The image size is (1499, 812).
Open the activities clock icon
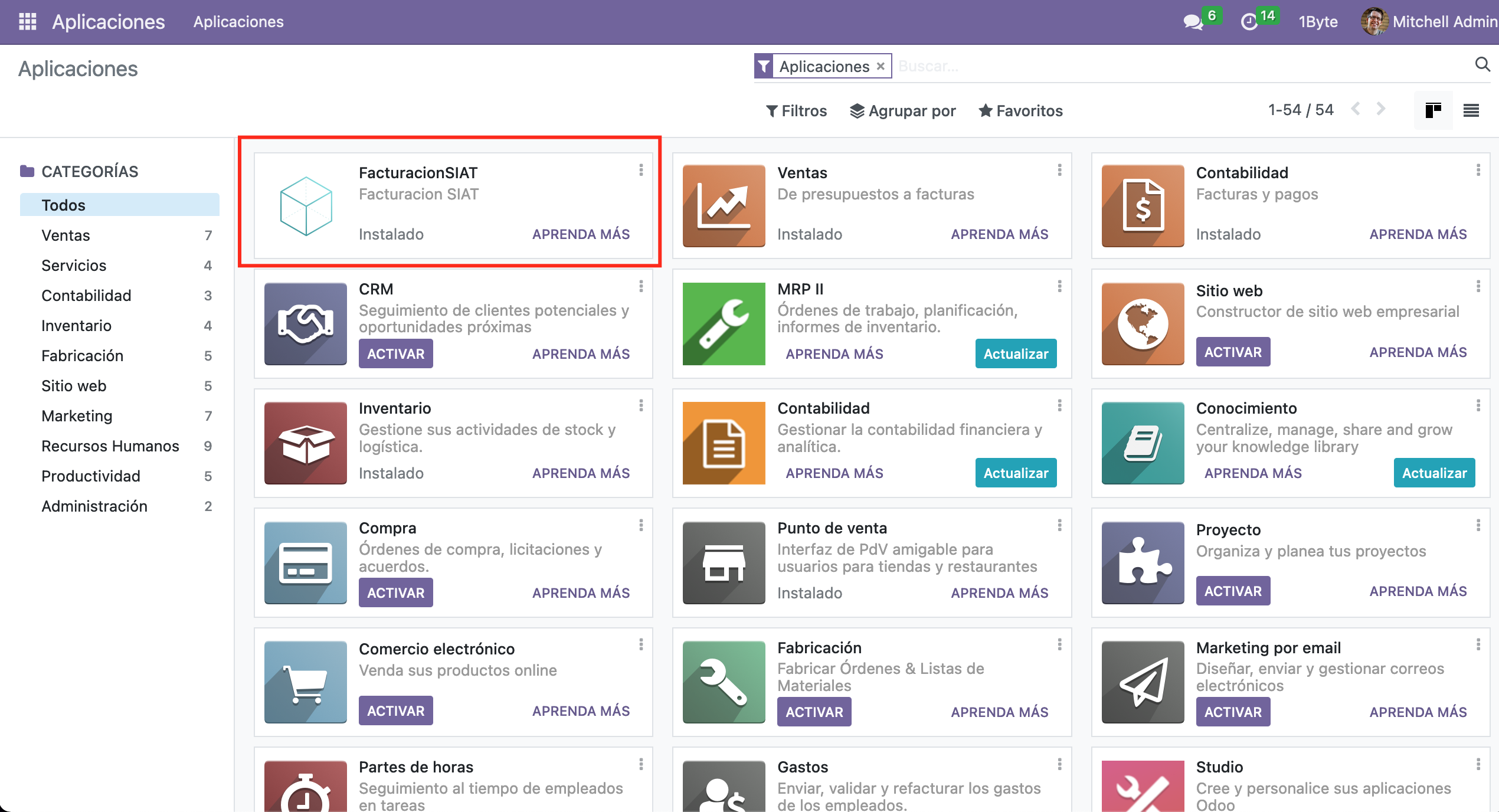tap(1249, 22)
